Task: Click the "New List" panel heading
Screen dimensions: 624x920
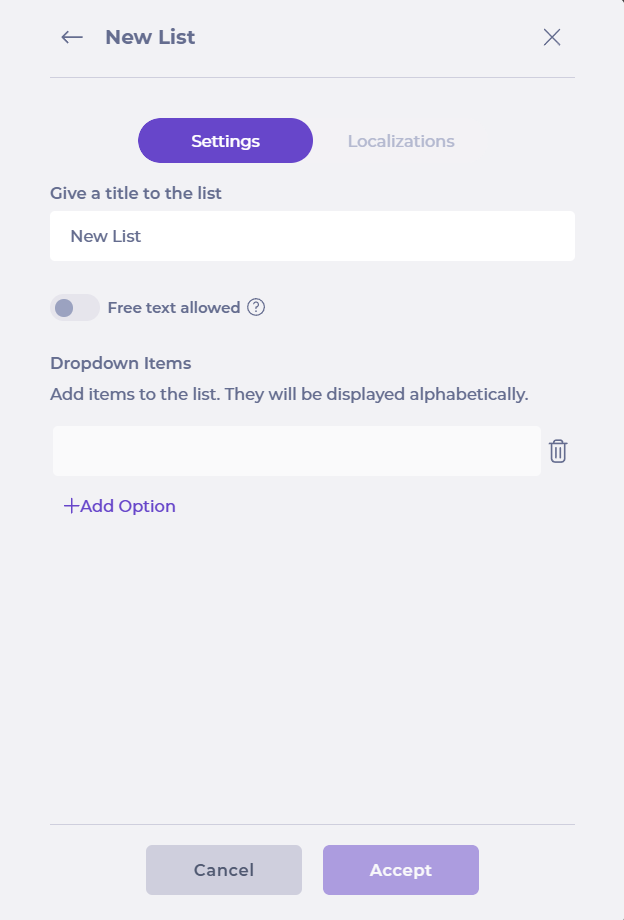Action: click(x=150, y=38)
